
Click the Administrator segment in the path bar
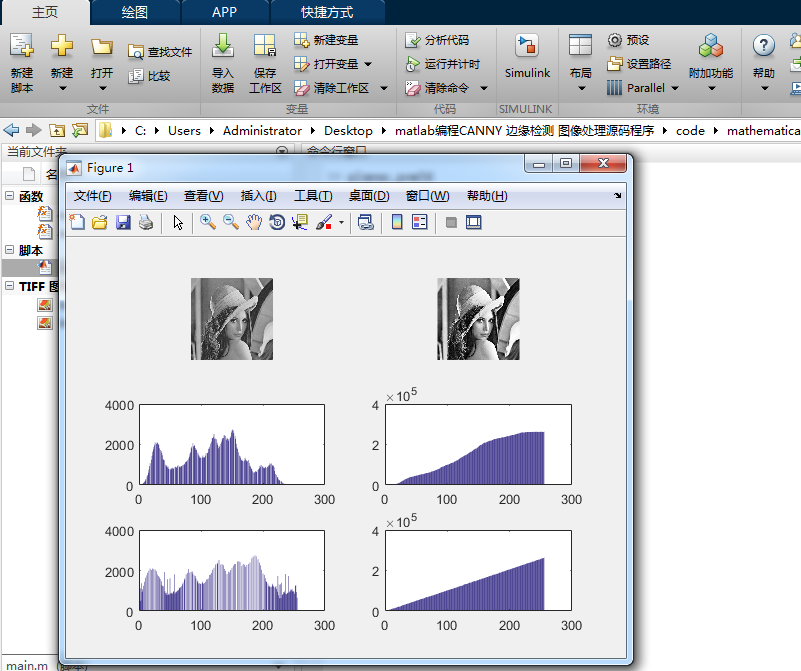262,131
